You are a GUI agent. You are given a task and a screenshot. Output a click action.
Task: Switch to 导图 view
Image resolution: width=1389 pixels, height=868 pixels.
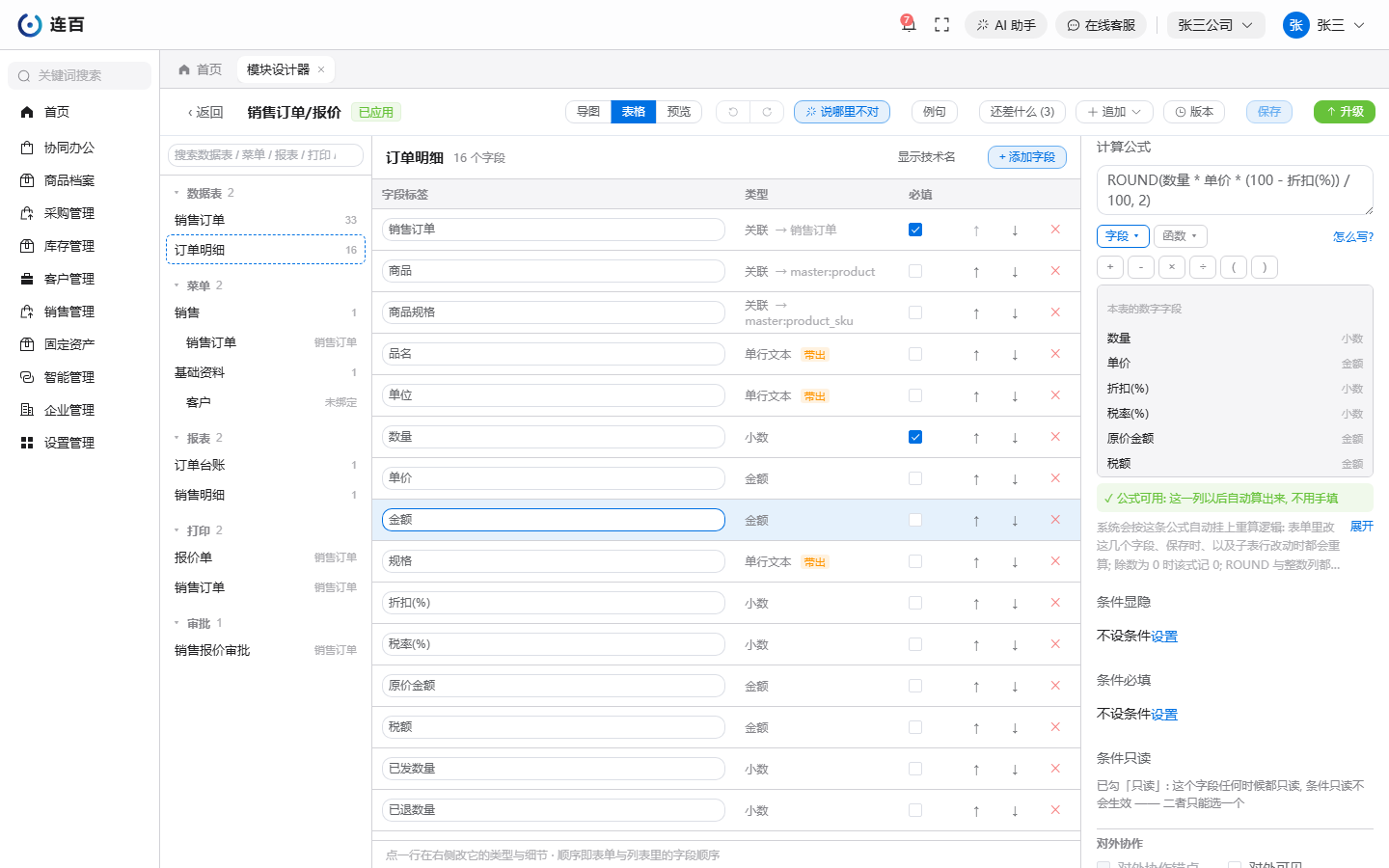[x=588, y=112]
